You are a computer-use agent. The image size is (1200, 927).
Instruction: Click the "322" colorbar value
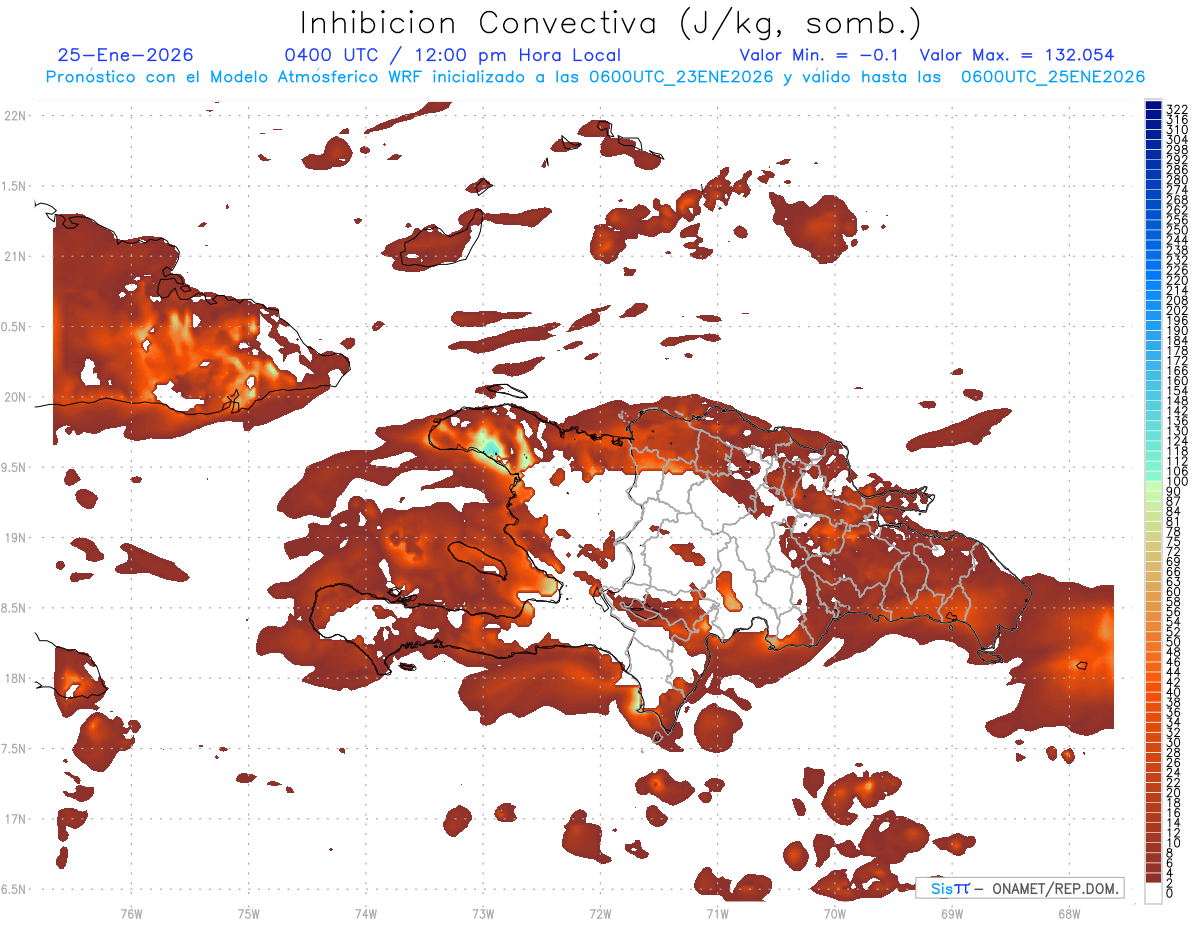click(1177, 108)
